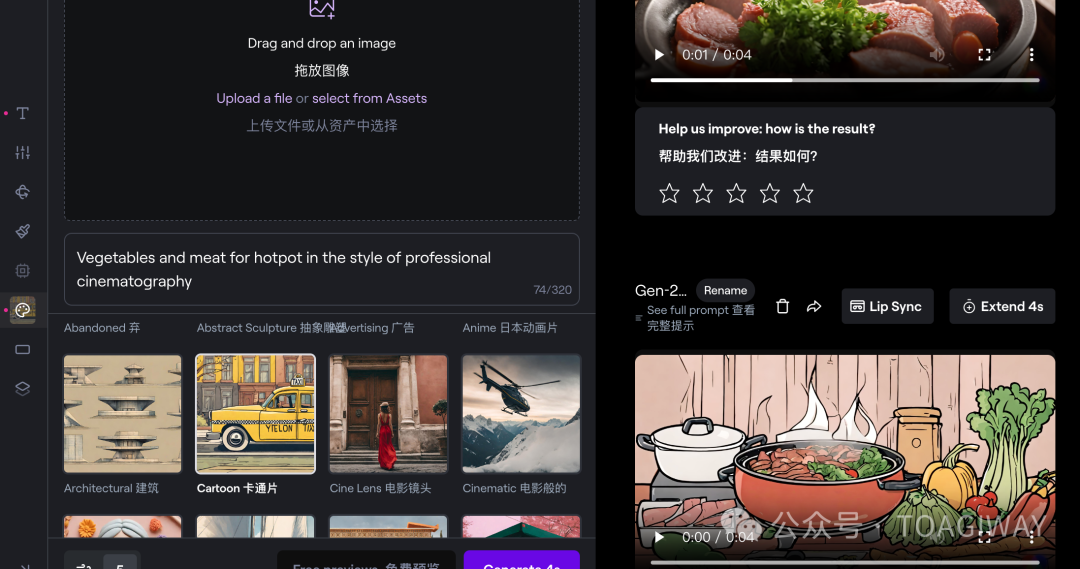Viewport: 1080px width, 569px height.
Task: Click into the hotpot text prompt field
Action: pyautogui.click(x=321, y=269)
